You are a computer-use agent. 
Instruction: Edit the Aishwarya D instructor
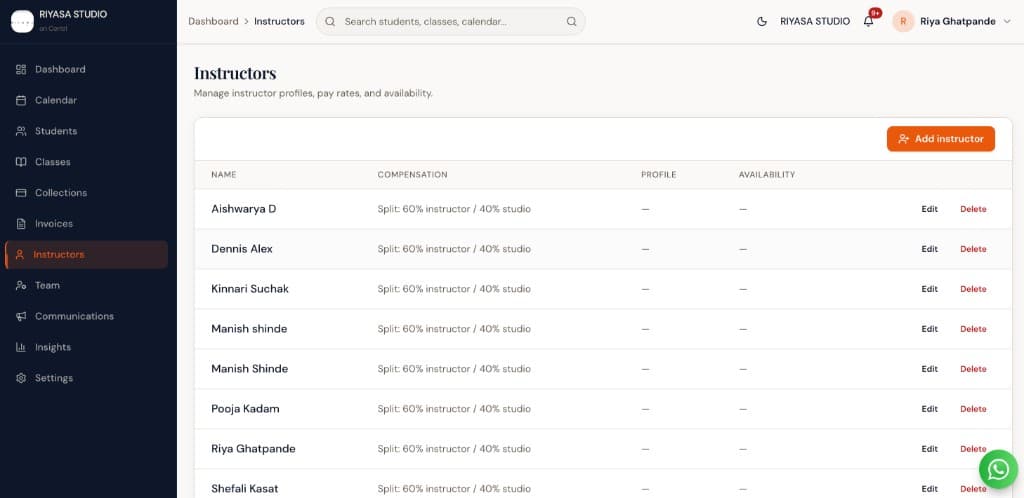929,210
